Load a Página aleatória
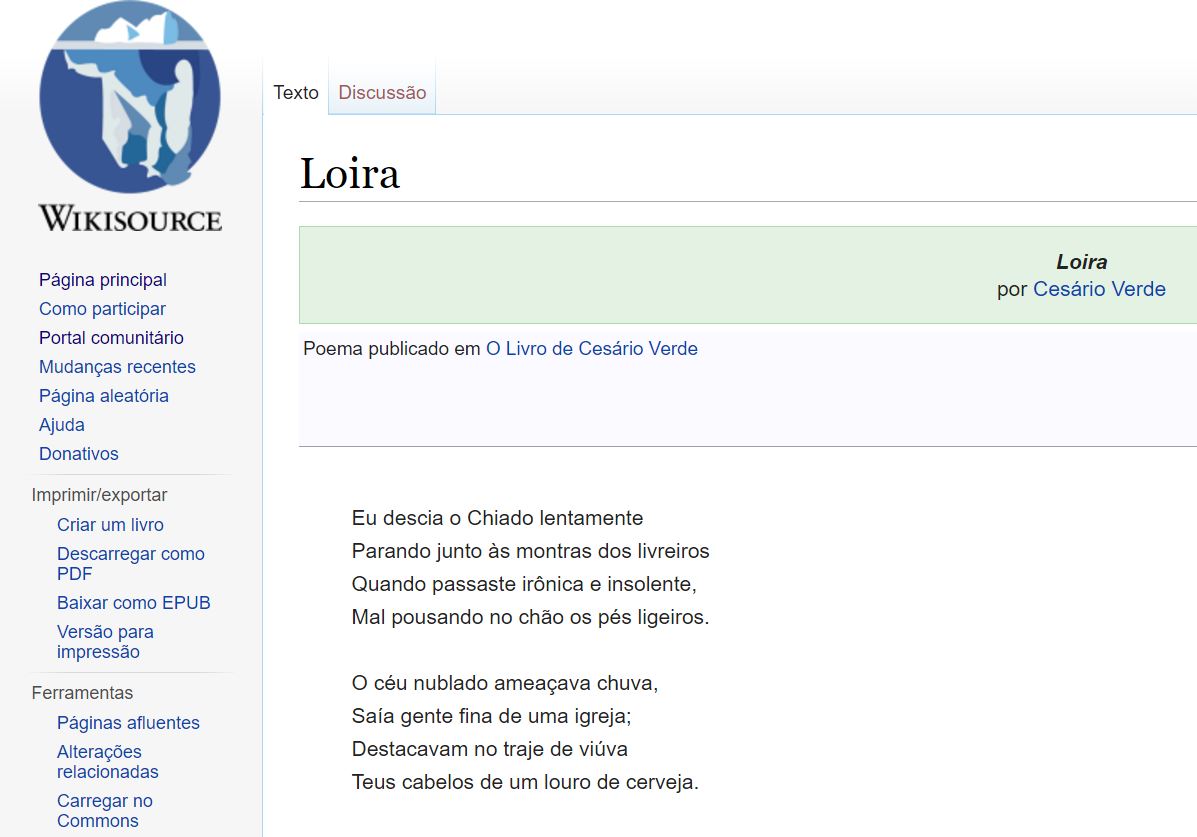1197x837 pixels. tap(104, 396)
